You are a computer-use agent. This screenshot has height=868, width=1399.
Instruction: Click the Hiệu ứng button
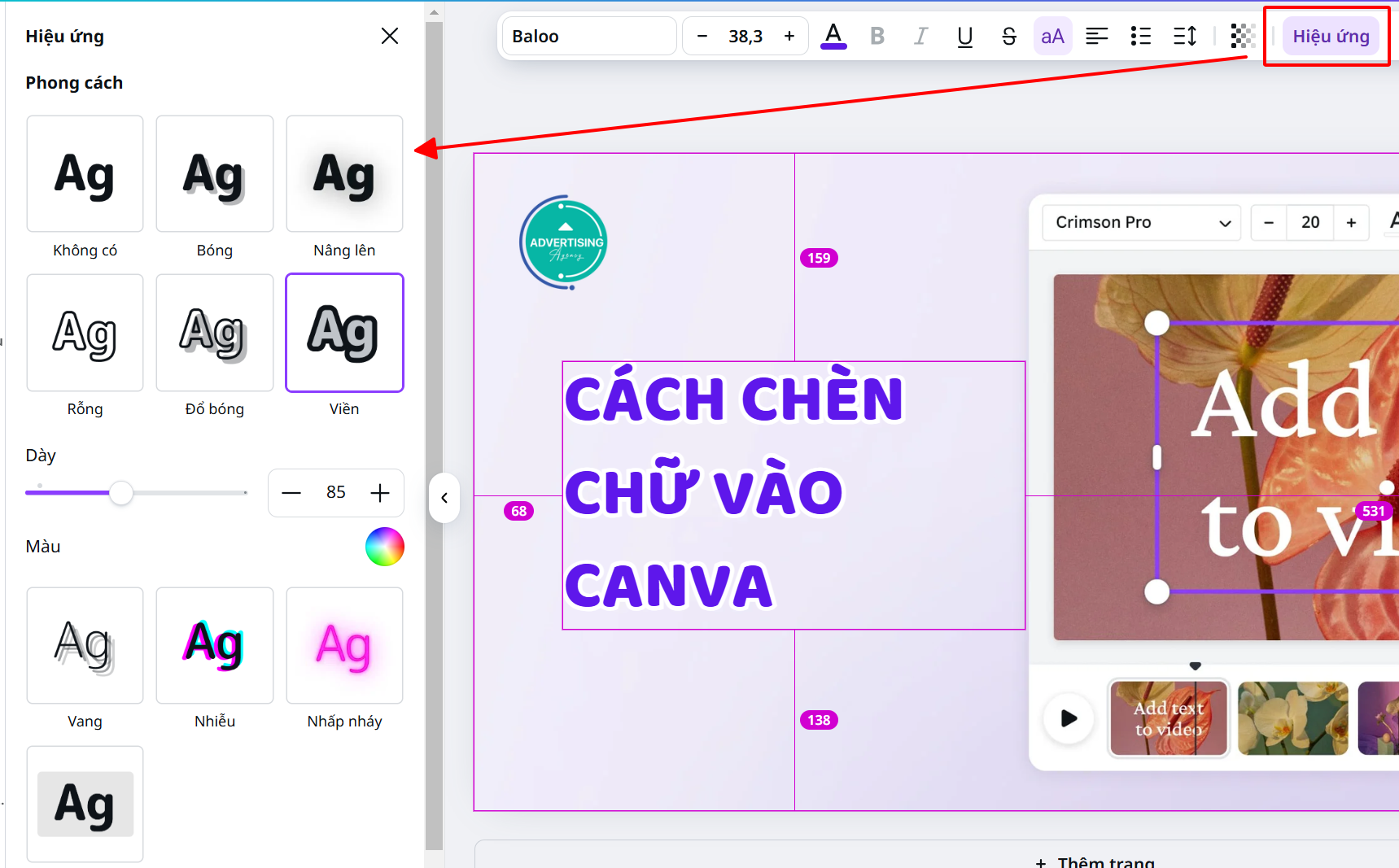pyautogui.click(x=1331, y=36)
